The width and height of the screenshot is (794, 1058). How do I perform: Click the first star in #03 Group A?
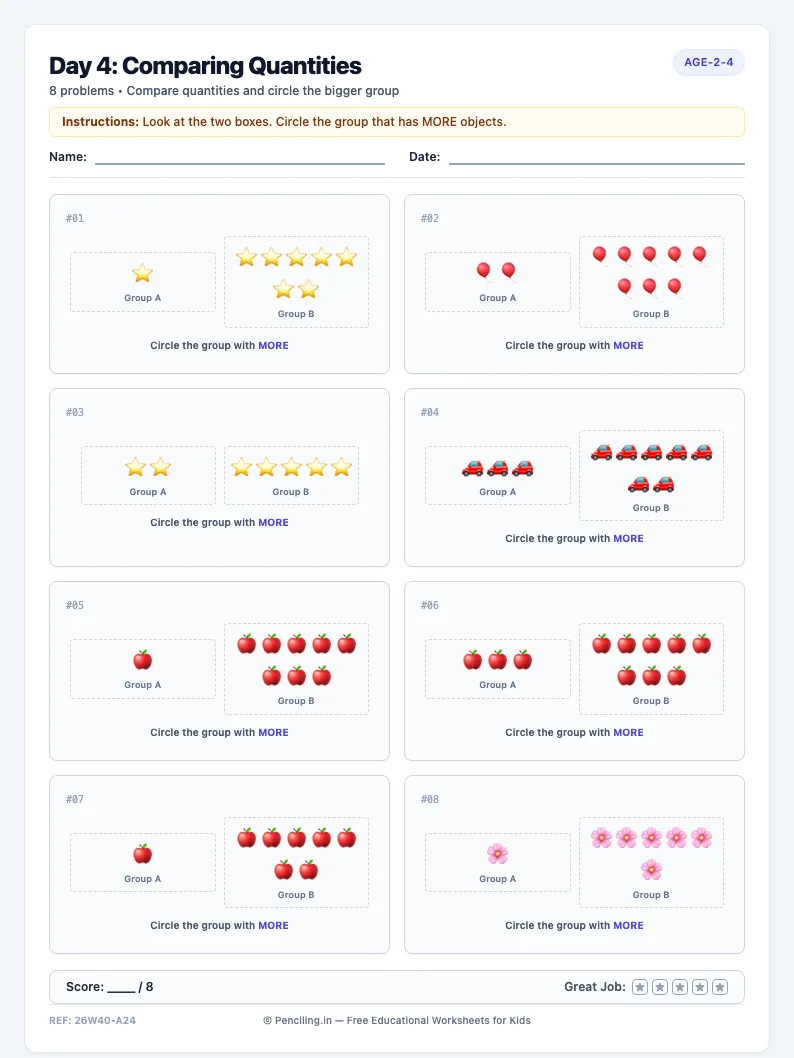point(135,467)
